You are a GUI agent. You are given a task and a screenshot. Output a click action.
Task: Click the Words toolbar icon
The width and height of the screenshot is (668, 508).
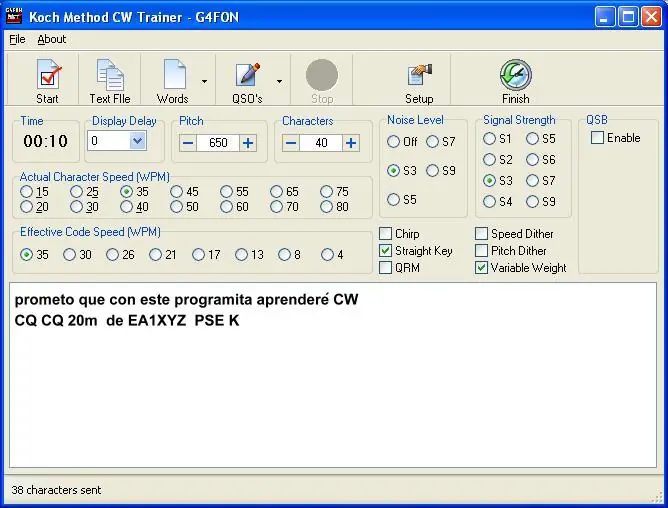pos(175,74)
